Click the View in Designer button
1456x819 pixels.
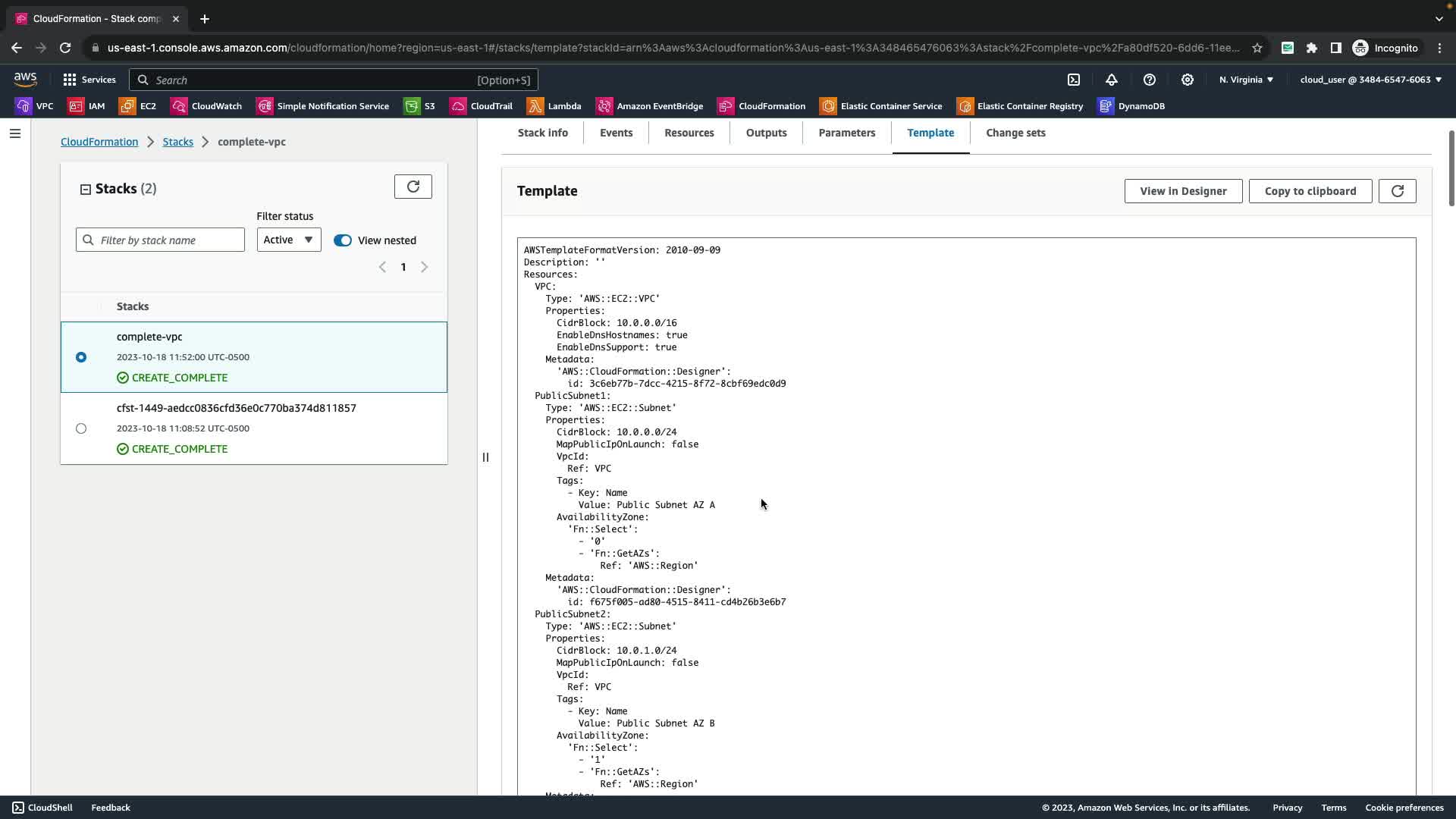[x=1183, y=191]
